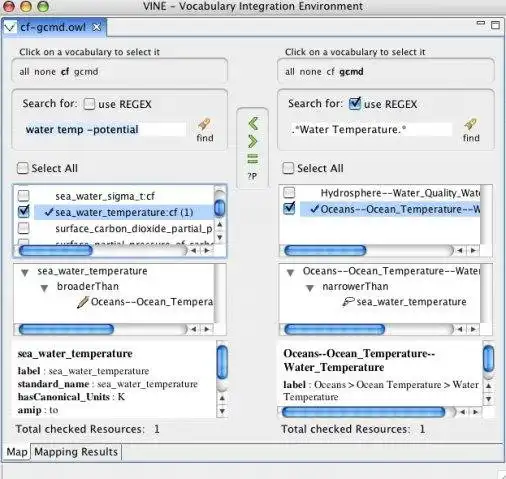Image resolution: width=506 pixels, height=479 pixels.
Task: Select 'gcmd' vocabulary in left panel
Action: click(x=86, y=72)
